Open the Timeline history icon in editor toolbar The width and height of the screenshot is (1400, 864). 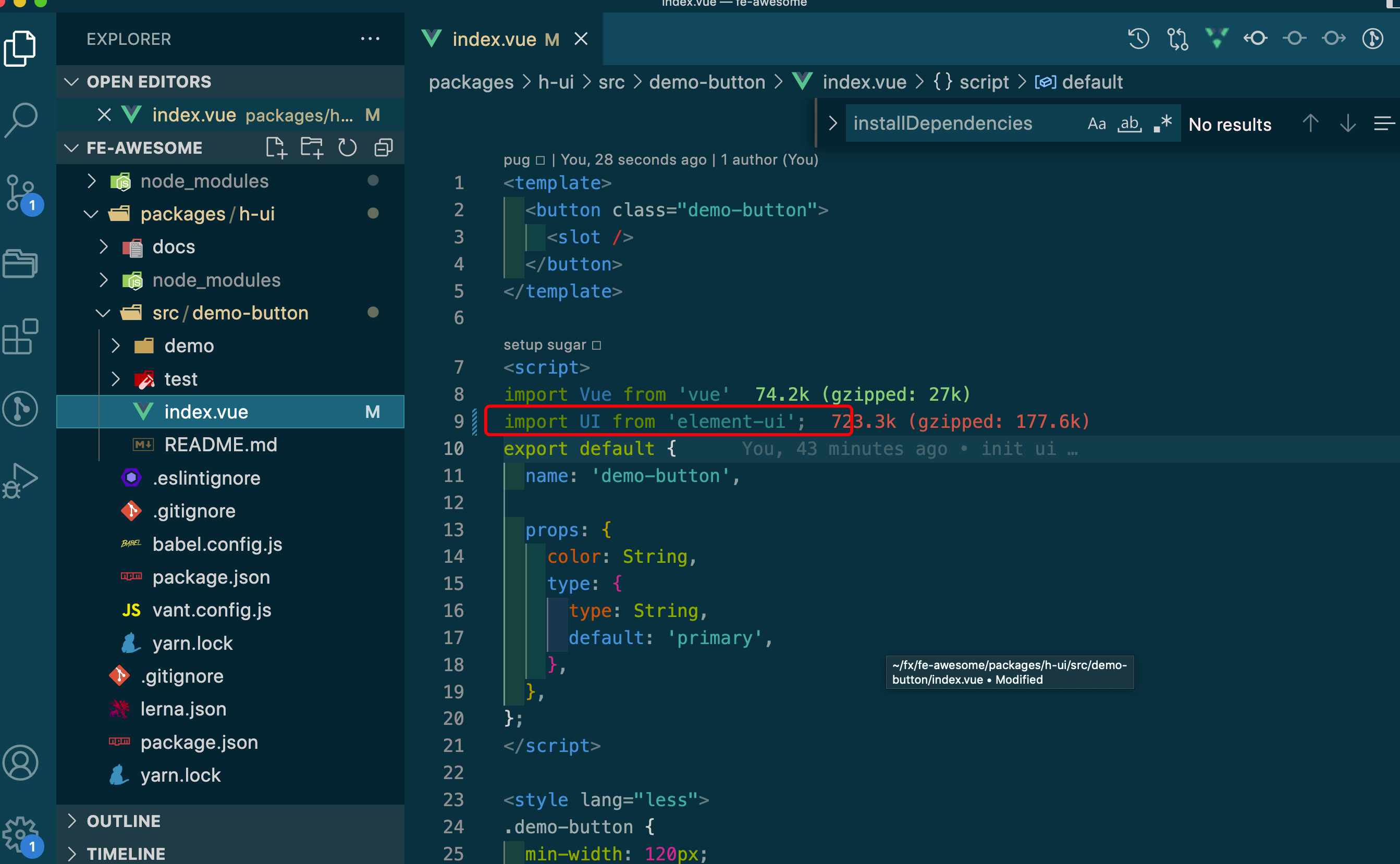[1138, 38]
